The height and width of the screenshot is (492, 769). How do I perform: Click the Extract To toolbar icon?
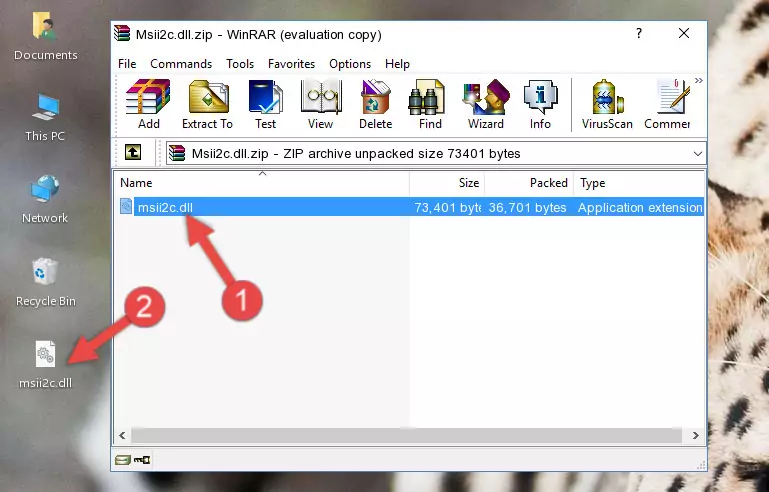[x=207, y=104]
